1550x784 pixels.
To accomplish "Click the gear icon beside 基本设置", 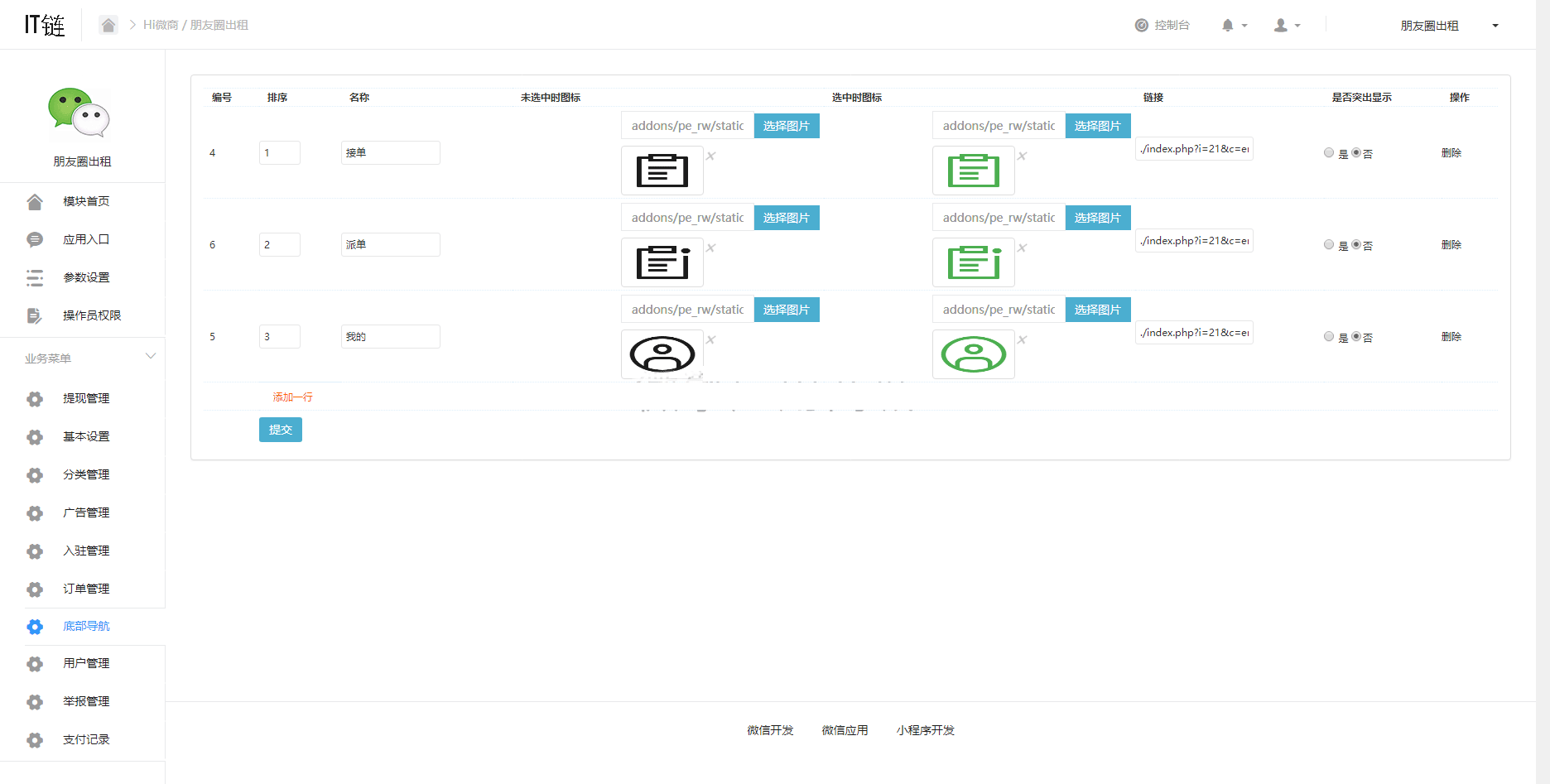I will tap(35, 437).
